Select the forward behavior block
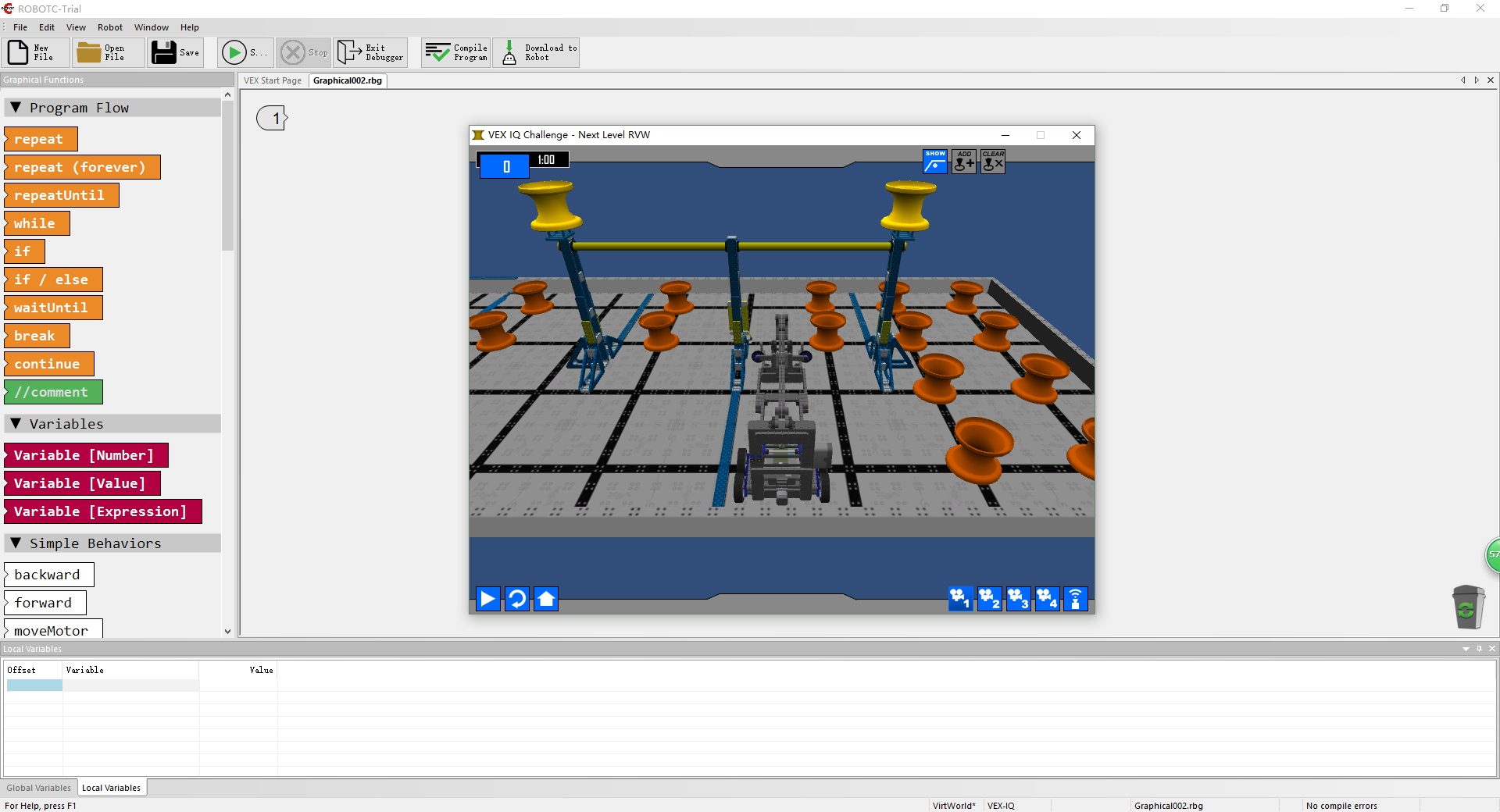Viewport: 1500px width, 812px height. coord(45,603)
